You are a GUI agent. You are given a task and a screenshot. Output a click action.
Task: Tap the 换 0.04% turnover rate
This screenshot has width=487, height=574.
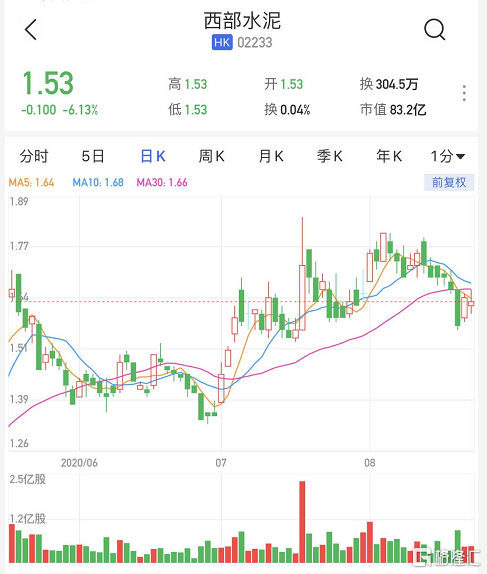click(287, 109)
